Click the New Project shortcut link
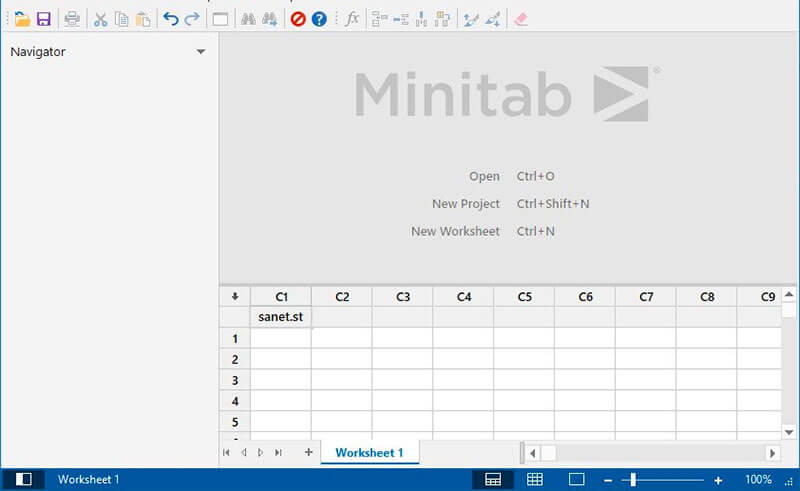This screenshot has height=491, width=800. tap(466, 204)
